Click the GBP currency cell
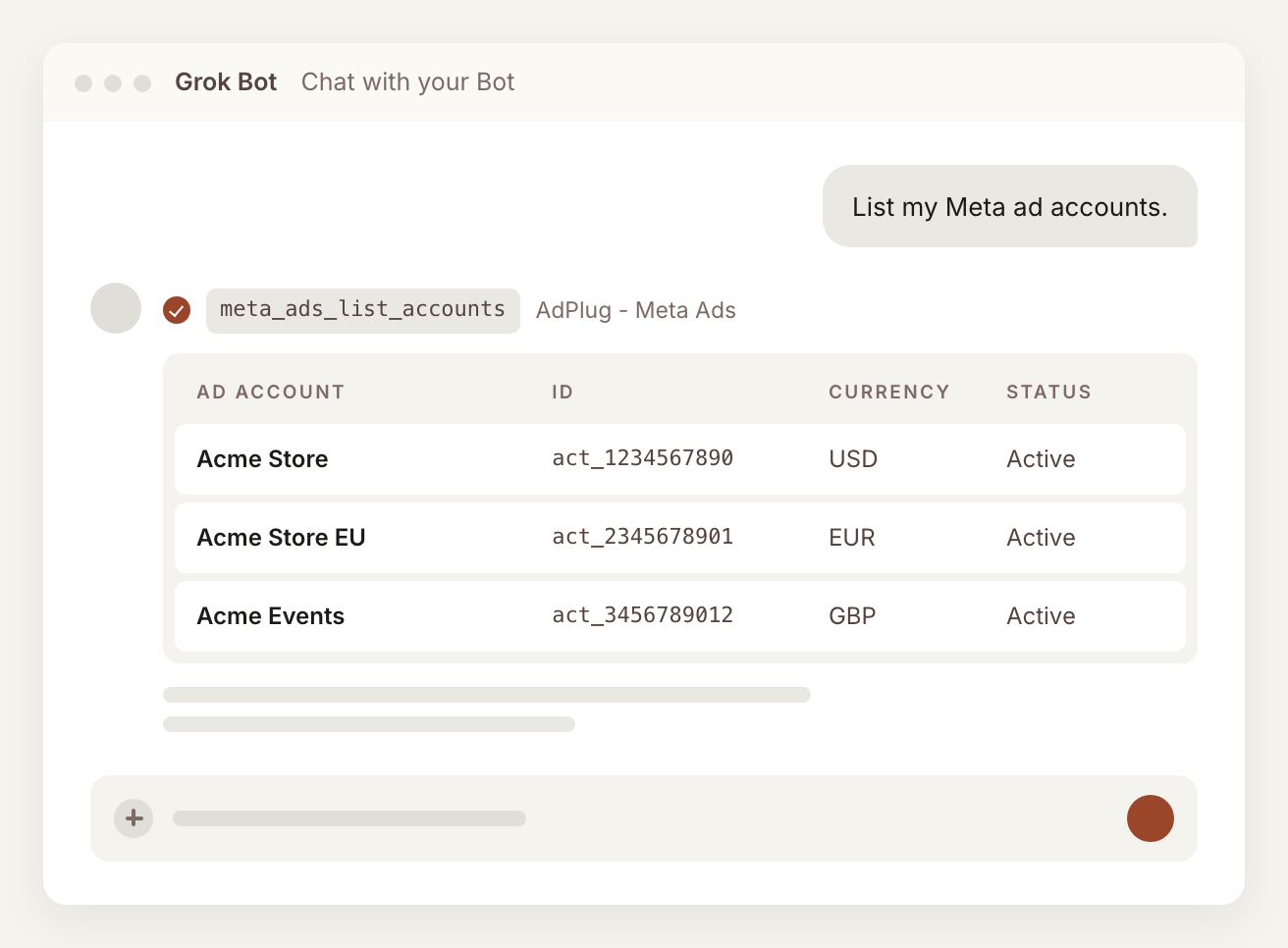 [852, 616]
